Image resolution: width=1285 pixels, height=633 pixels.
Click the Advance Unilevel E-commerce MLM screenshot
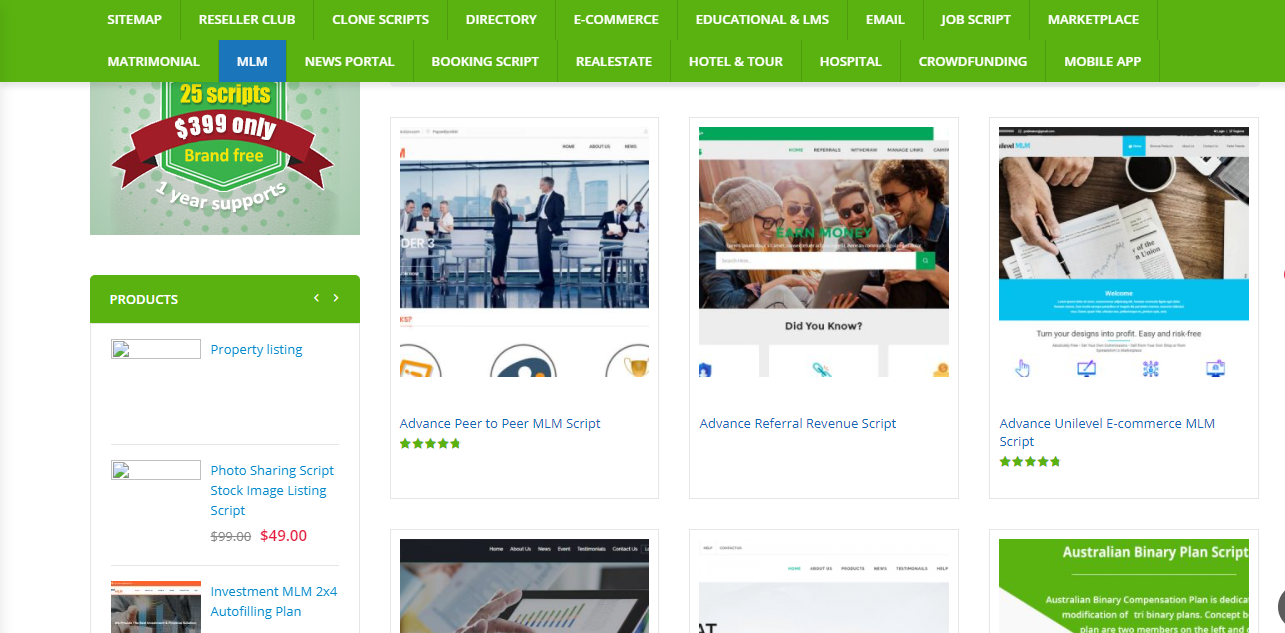pos(1124,252)
